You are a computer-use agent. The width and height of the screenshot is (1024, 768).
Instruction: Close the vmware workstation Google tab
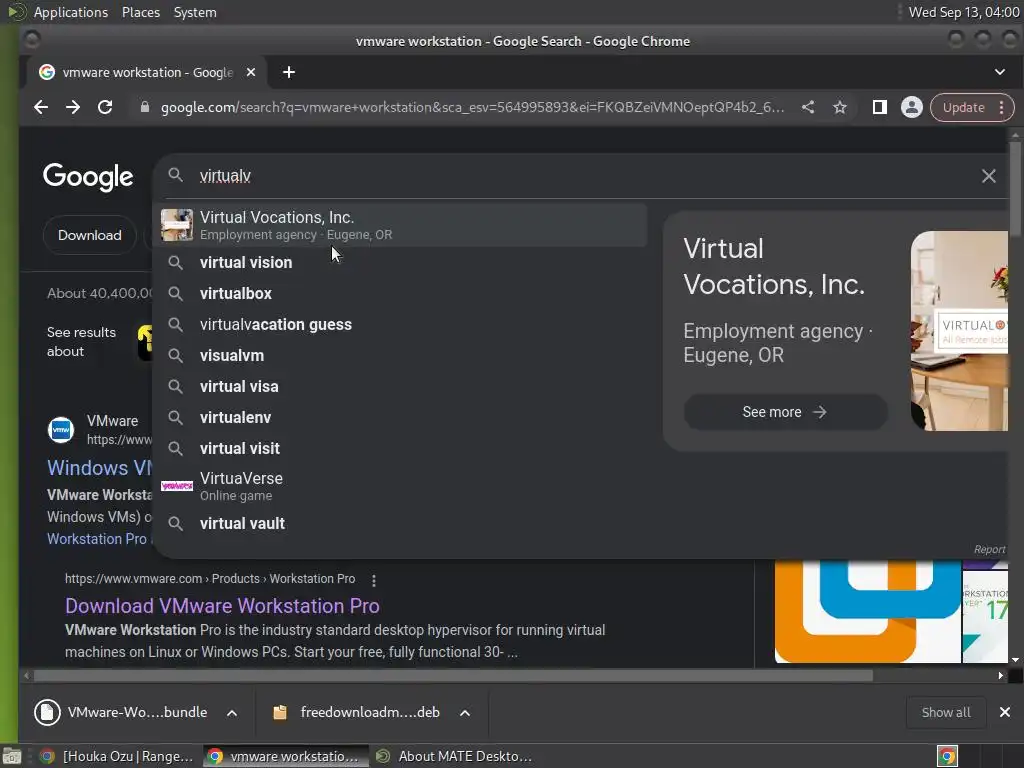[x=251, y=72]
